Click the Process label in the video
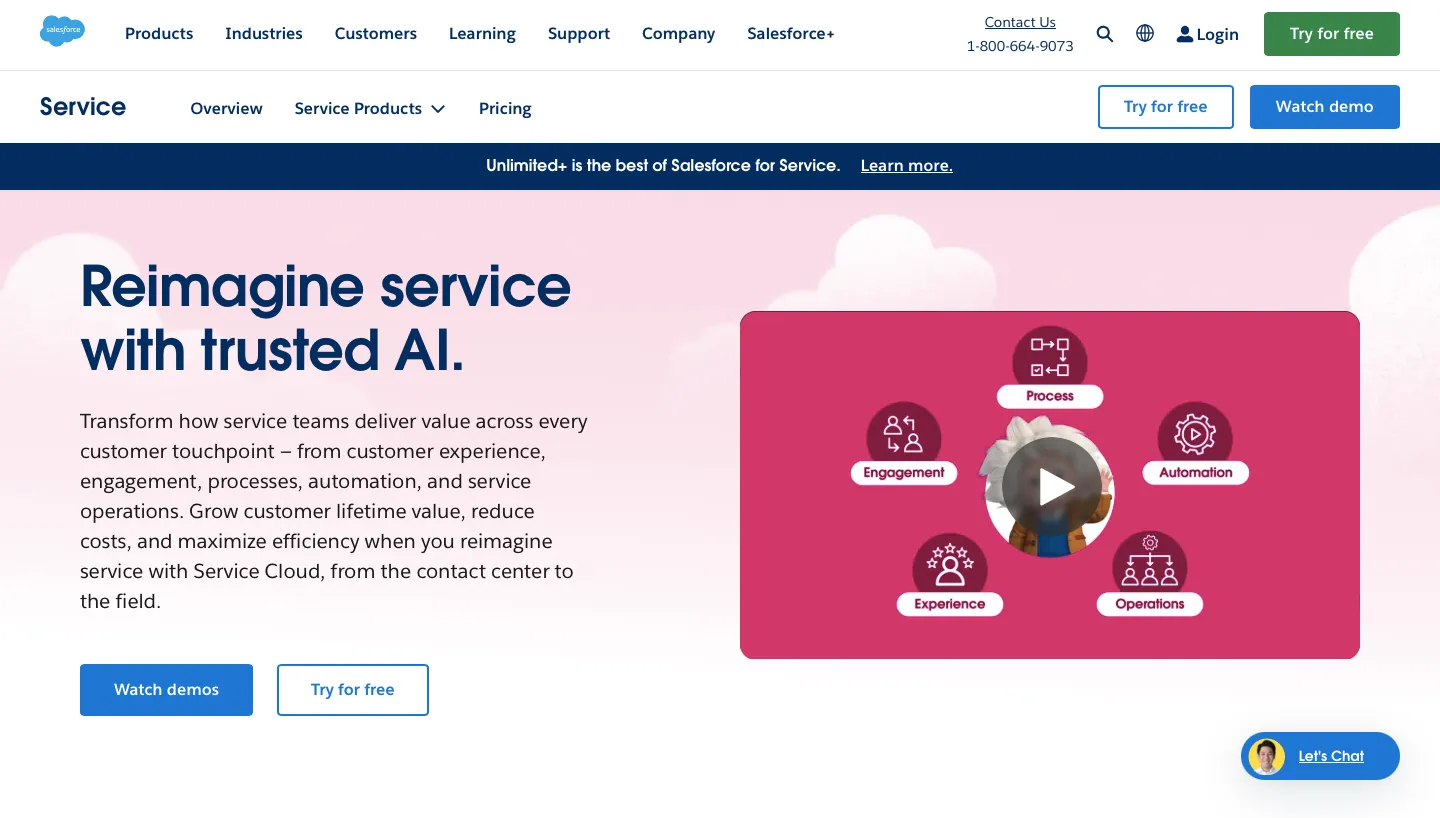This screenshot has height=818, width=1440. click(x=1050, y=396)
